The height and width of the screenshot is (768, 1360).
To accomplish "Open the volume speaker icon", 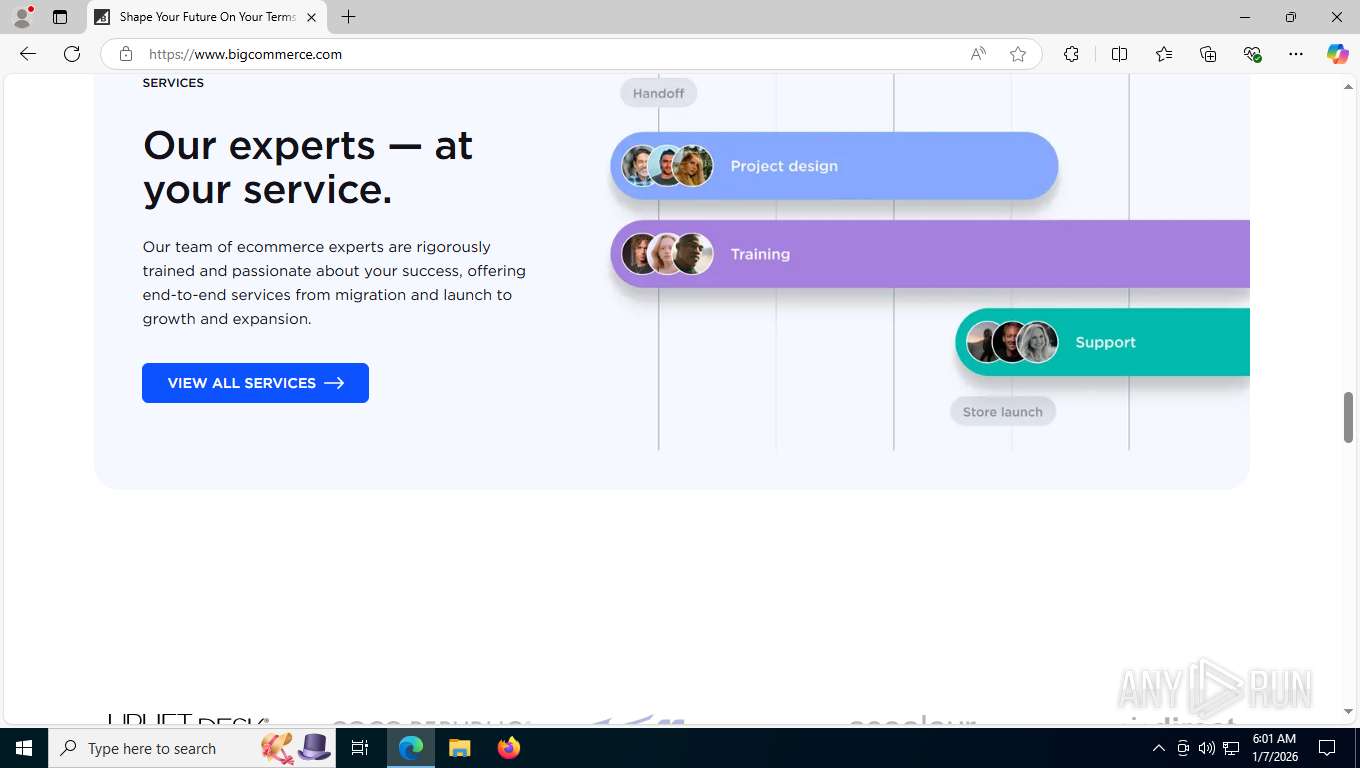I will 1207,748.
